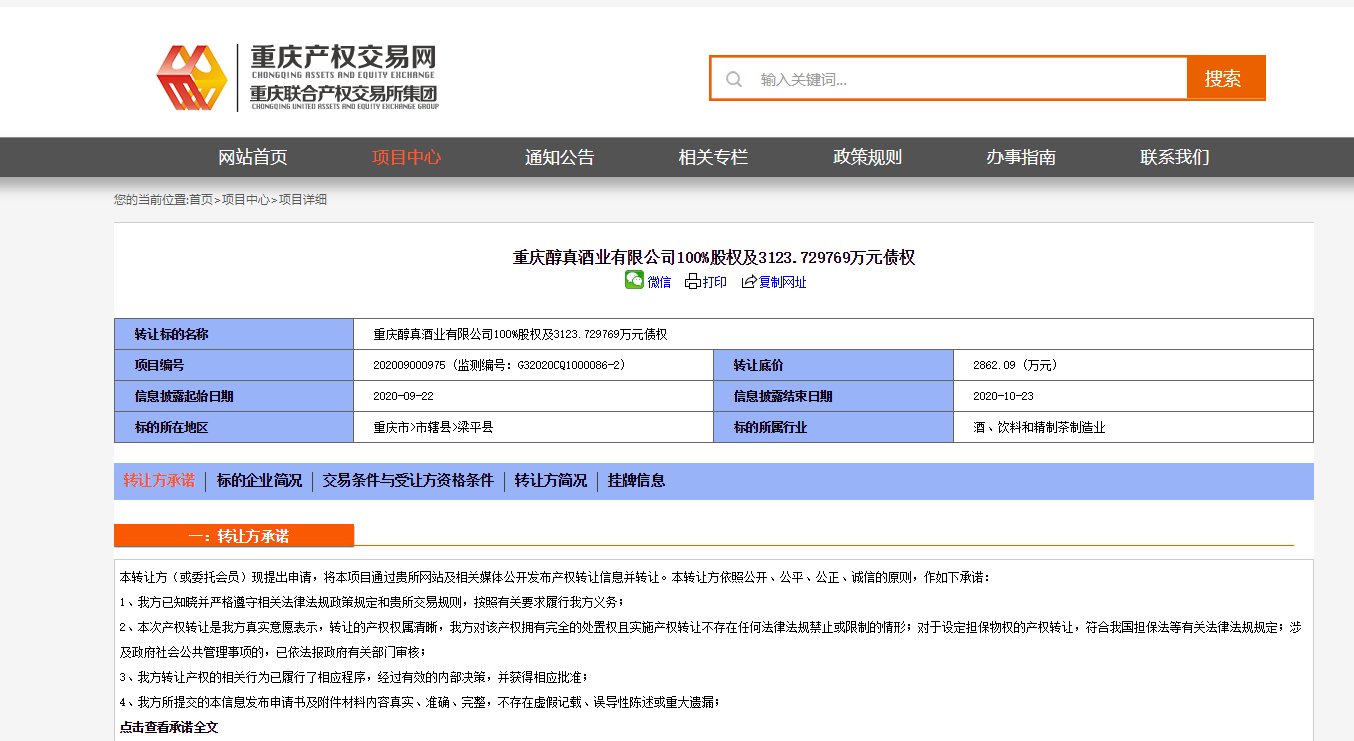Click 首页 in breadcrumb path
Image resolution: width=1354 pixels, height=741 pixels.
coord(201,200)
